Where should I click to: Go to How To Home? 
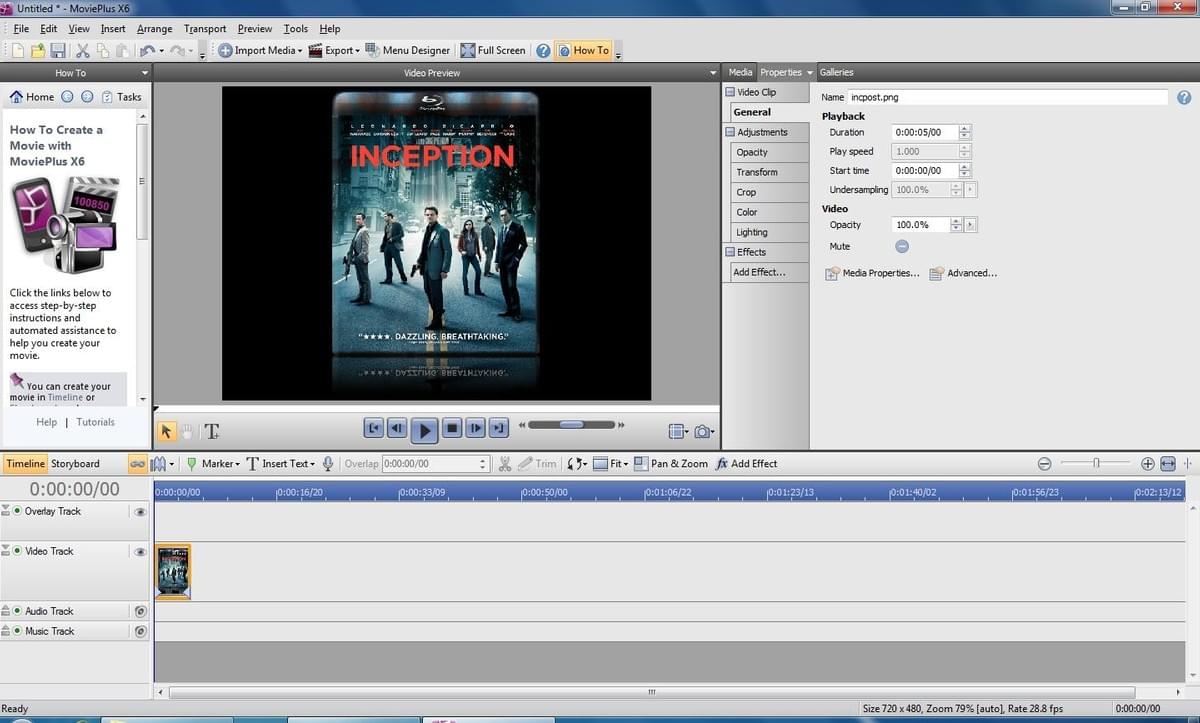[32, 97]
